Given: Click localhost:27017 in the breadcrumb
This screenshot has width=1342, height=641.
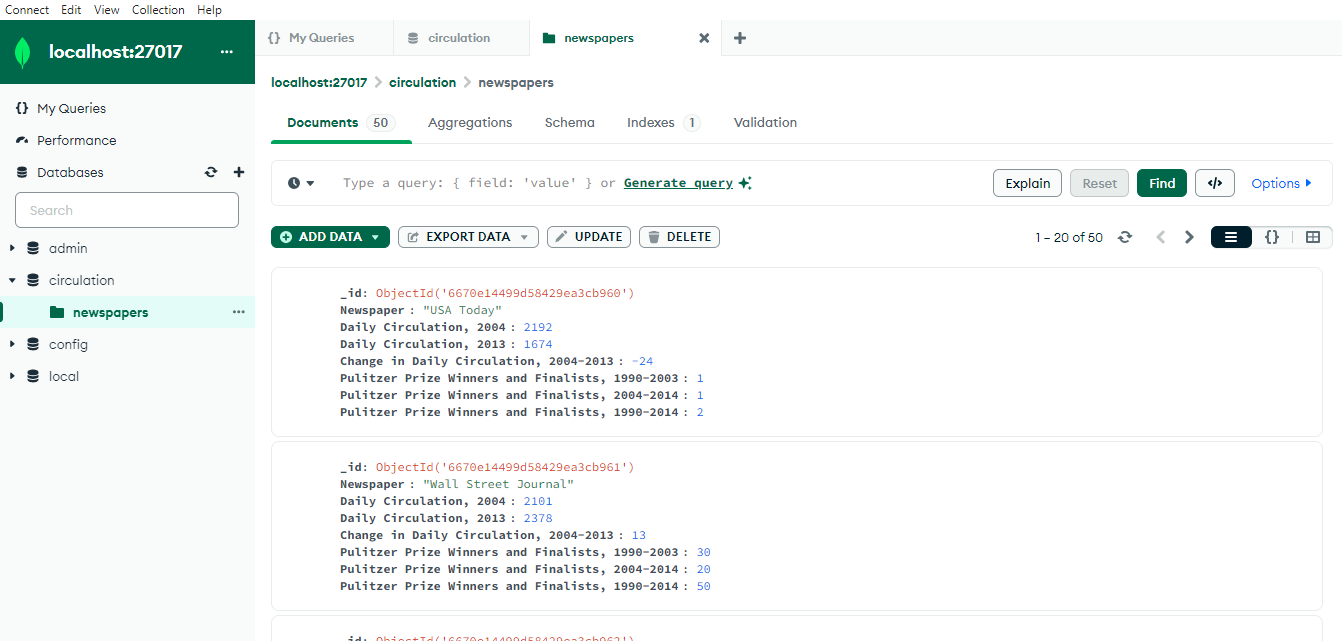Looking at the screenshot, I should [x=319, y=82].
